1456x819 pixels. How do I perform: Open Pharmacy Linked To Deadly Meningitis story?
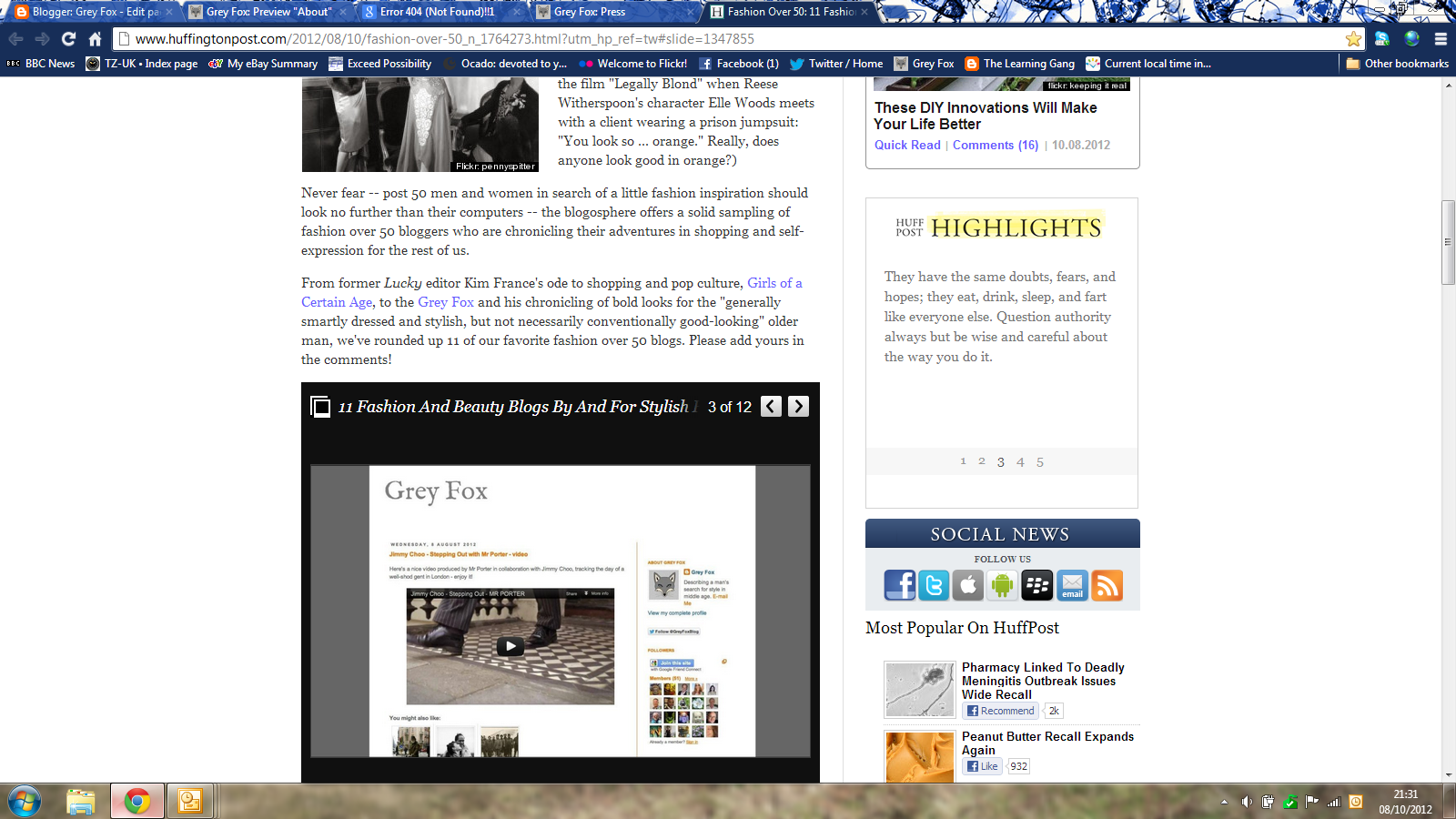[x=1043, y=681]
